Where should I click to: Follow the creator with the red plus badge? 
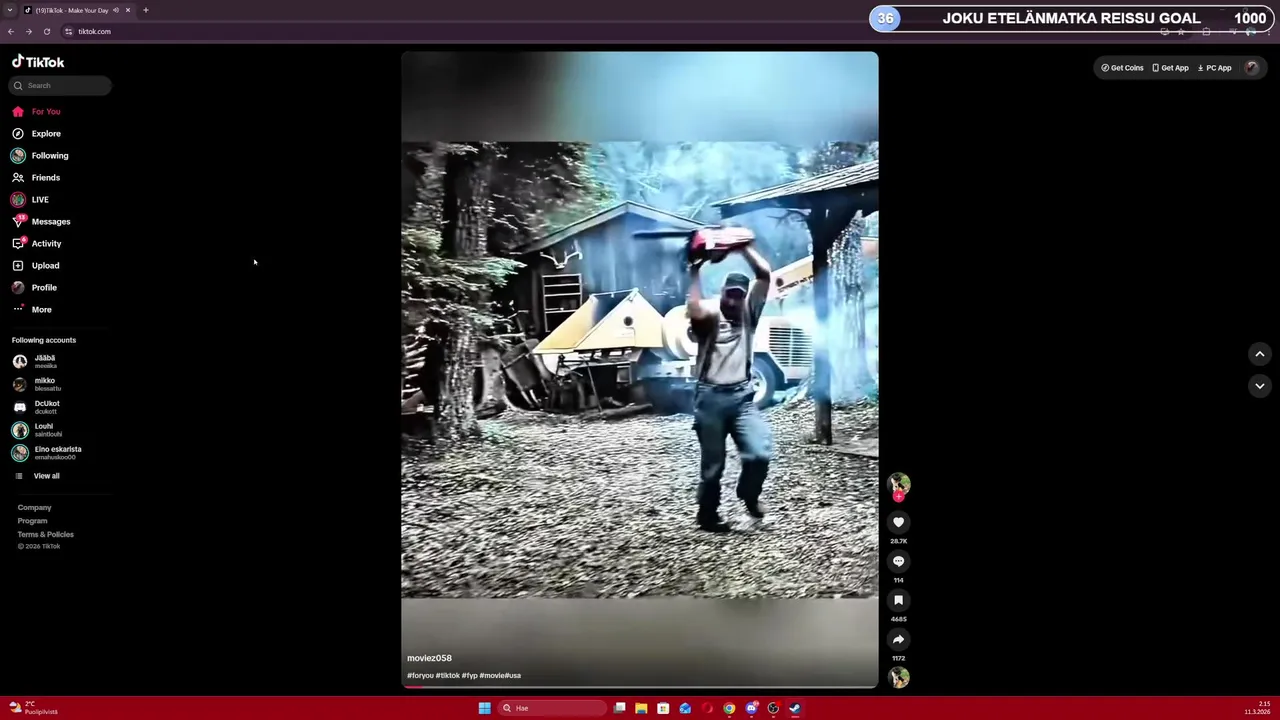point(898,497)
